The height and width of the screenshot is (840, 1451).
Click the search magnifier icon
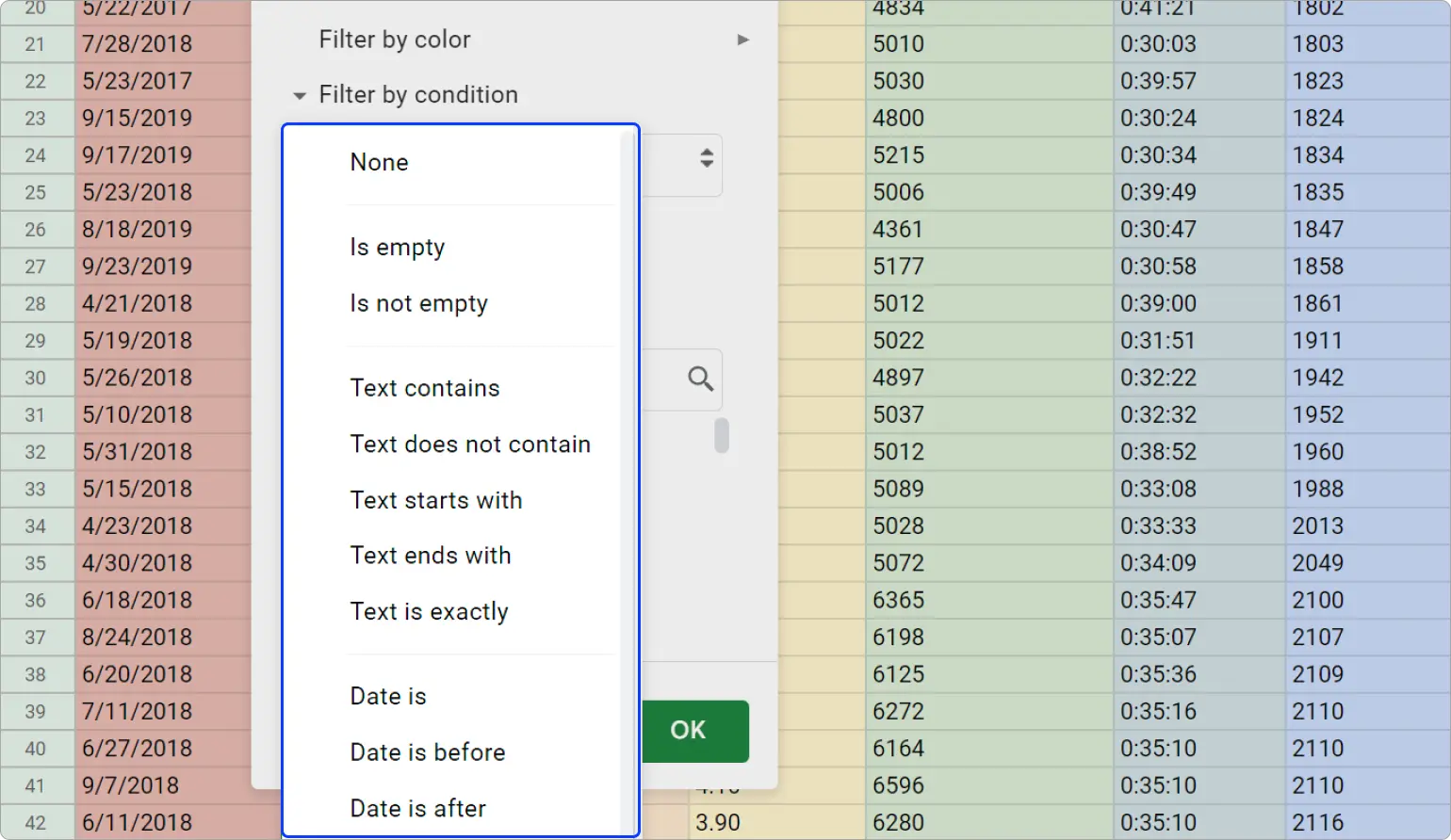[x=699, y=379]
